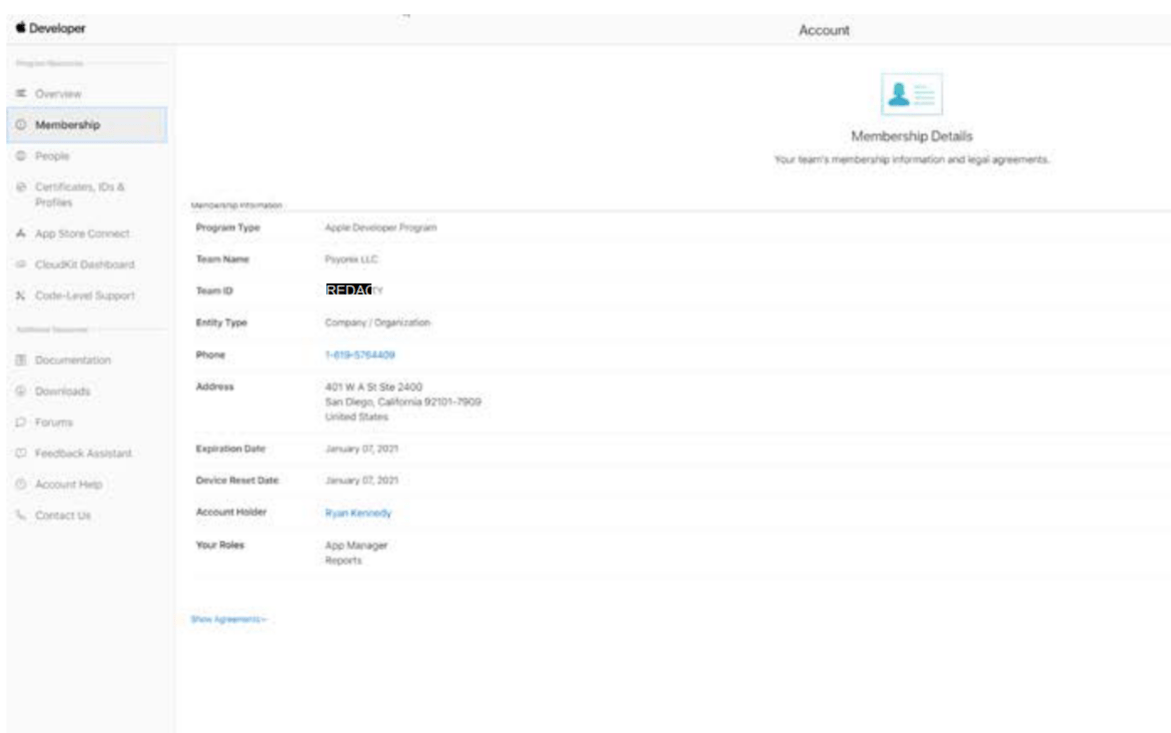
Task: Go to the People page
Action: (x=52, y=156)
